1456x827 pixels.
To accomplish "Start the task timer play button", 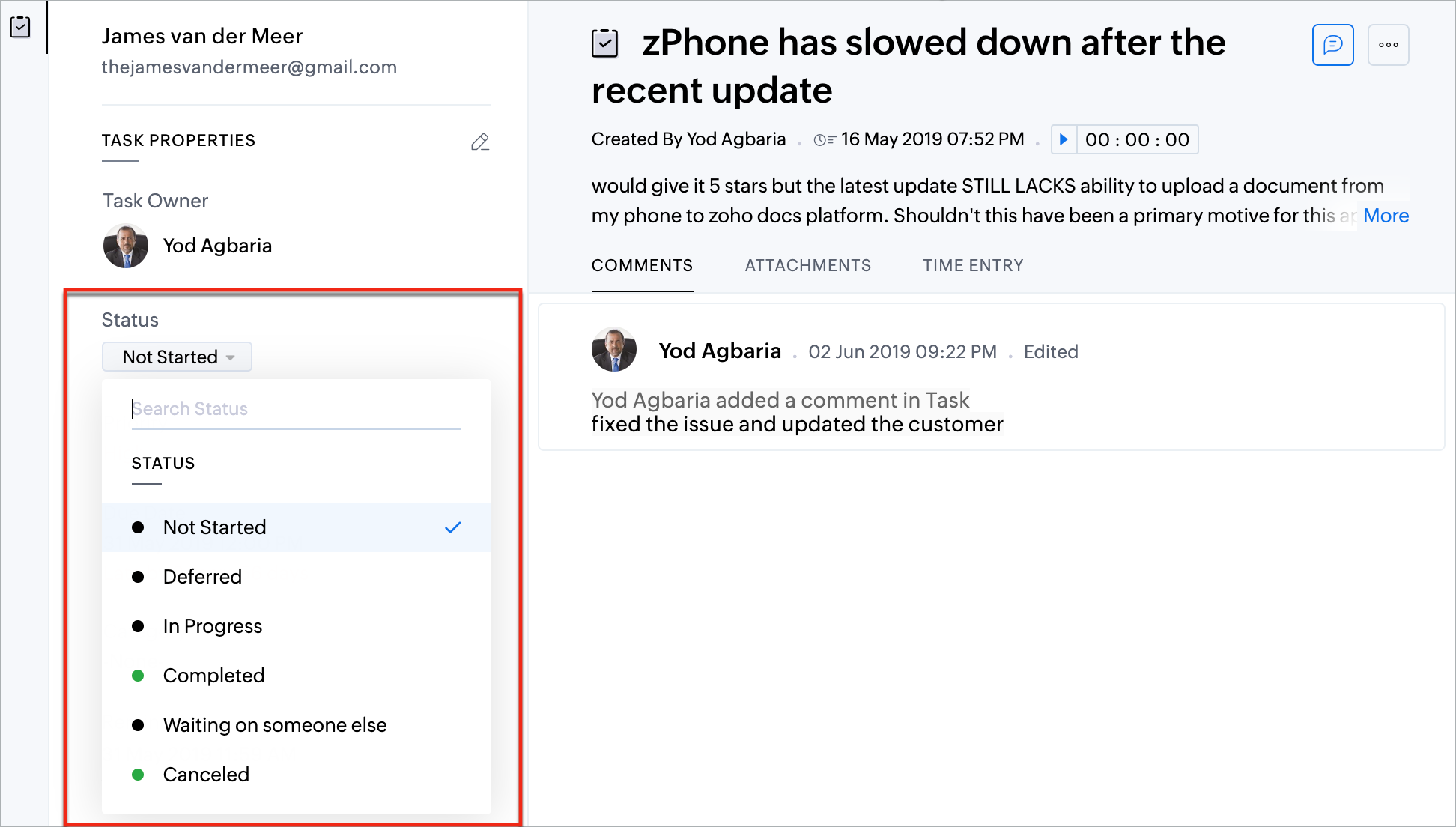I will pyautogui.click(x=1064, y=139).
